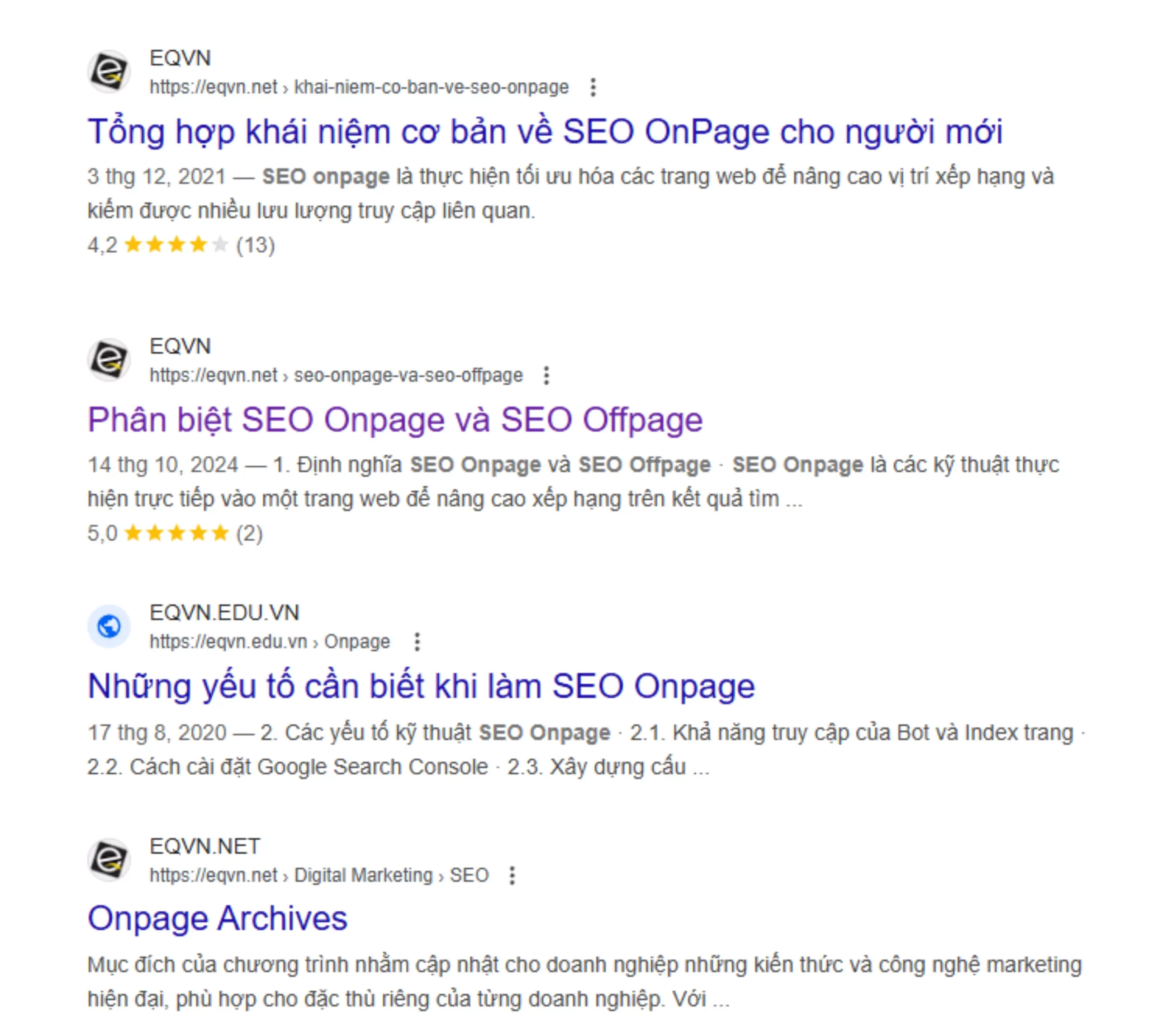Viewport: 1158px width, 1036px height.
Task: Click the EQVN.EDU.VN site name
Action: 224,612
